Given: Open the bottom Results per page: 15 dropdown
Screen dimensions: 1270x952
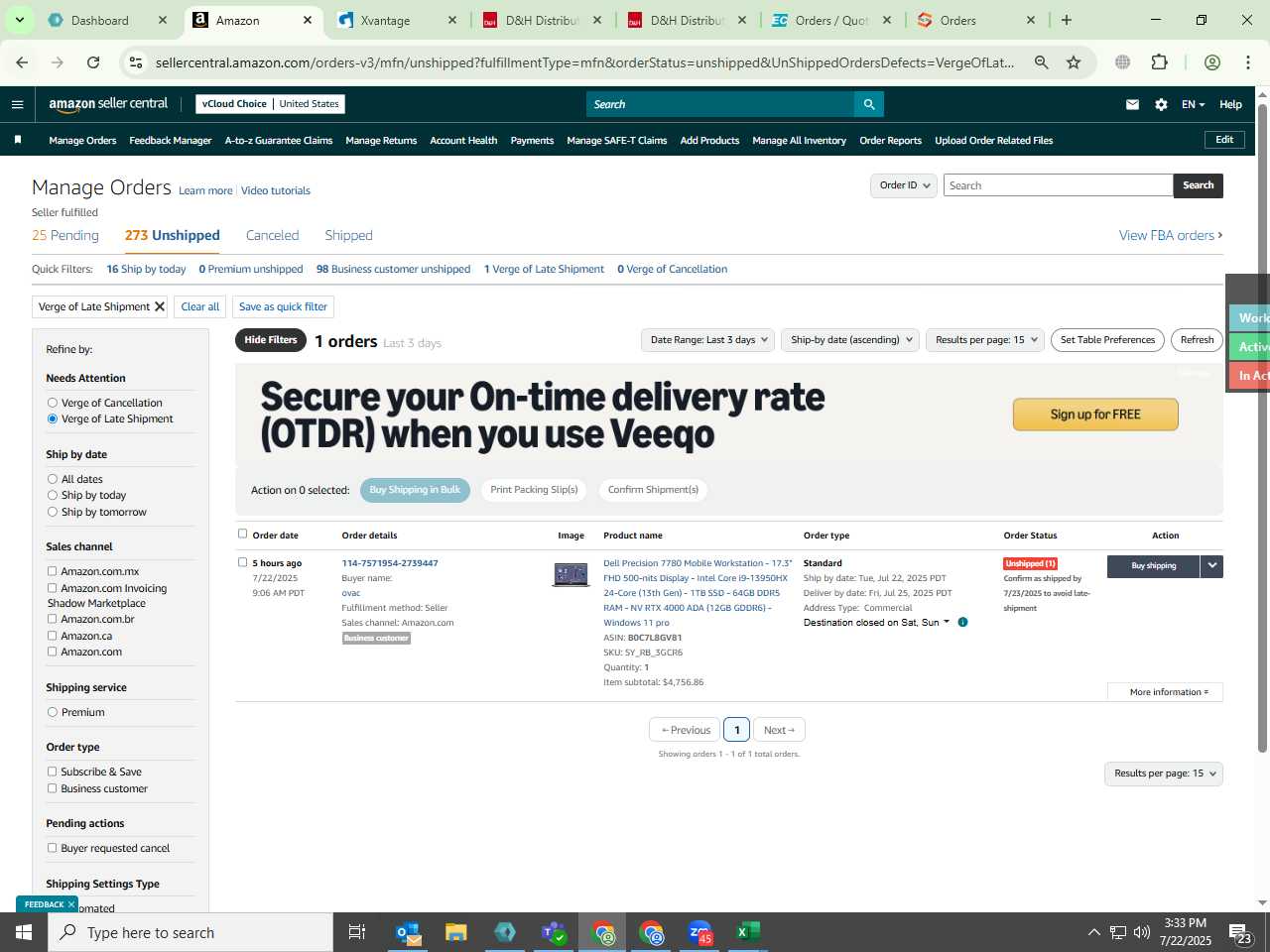Looking at the screenshot, I should 1163,773.
